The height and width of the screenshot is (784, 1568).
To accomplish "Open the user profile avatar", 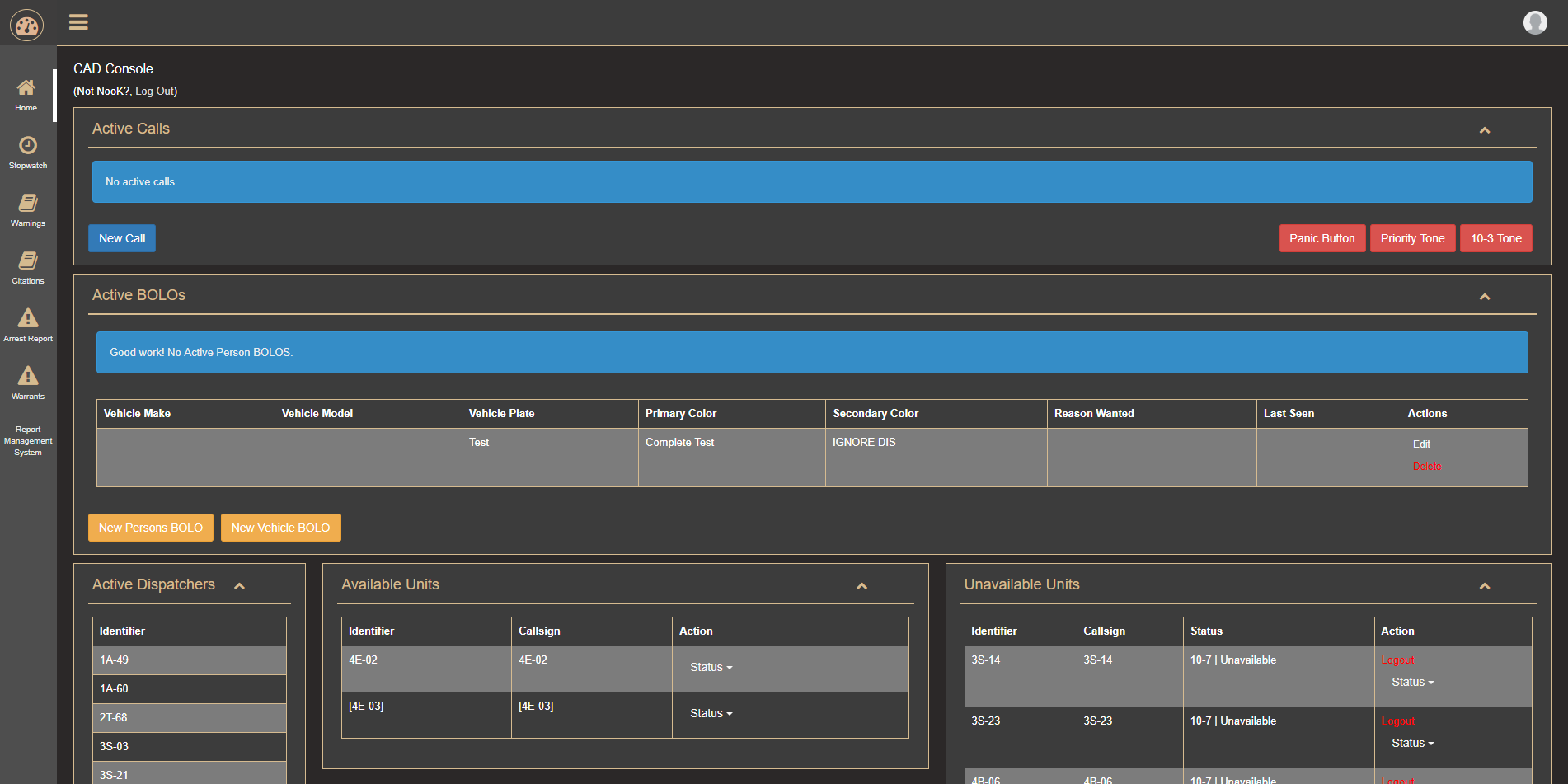I will pos(1535,22).
